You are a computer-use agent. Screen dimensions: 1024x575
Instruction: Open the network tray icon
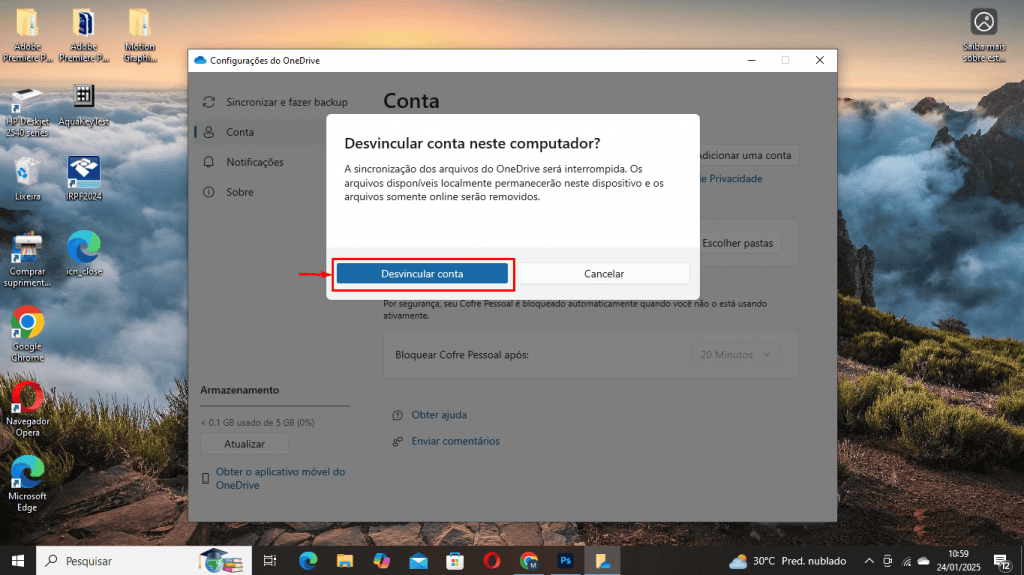click(x=906, y=561)
